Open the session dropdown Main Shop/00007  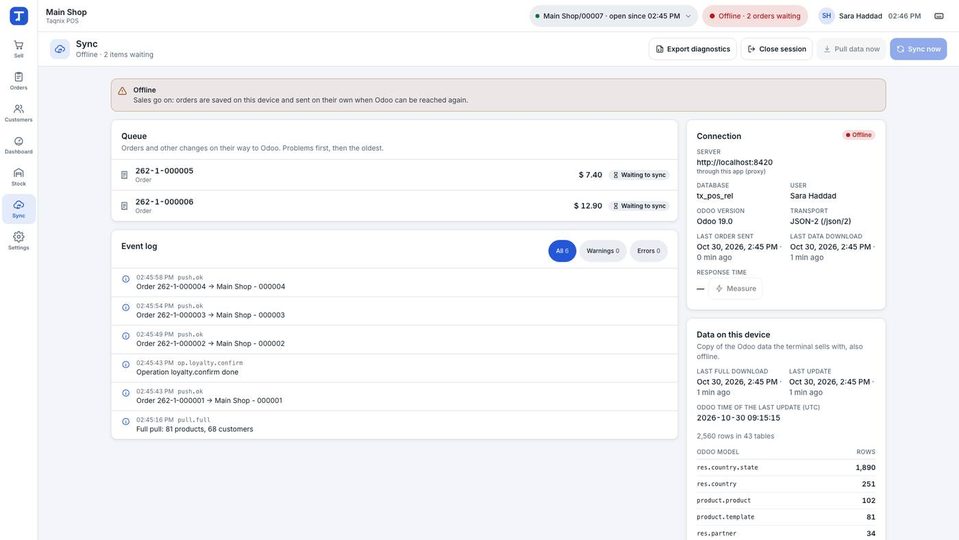[x=613, y=16]
